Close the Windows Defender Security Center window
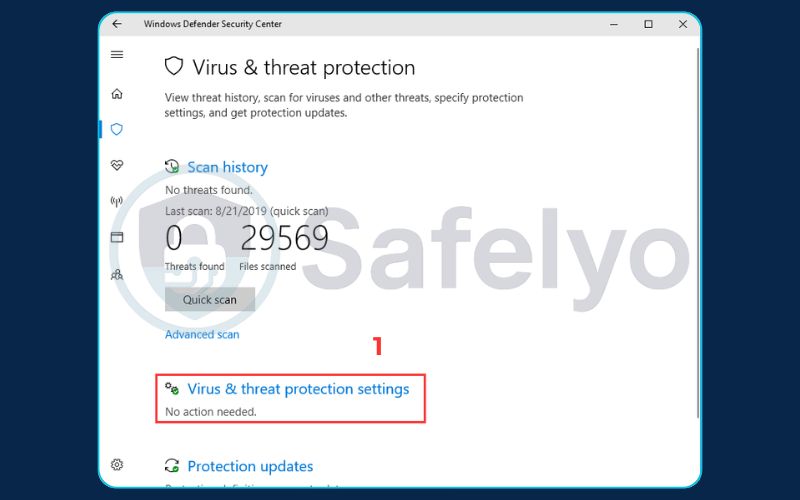 coord(683,24)
